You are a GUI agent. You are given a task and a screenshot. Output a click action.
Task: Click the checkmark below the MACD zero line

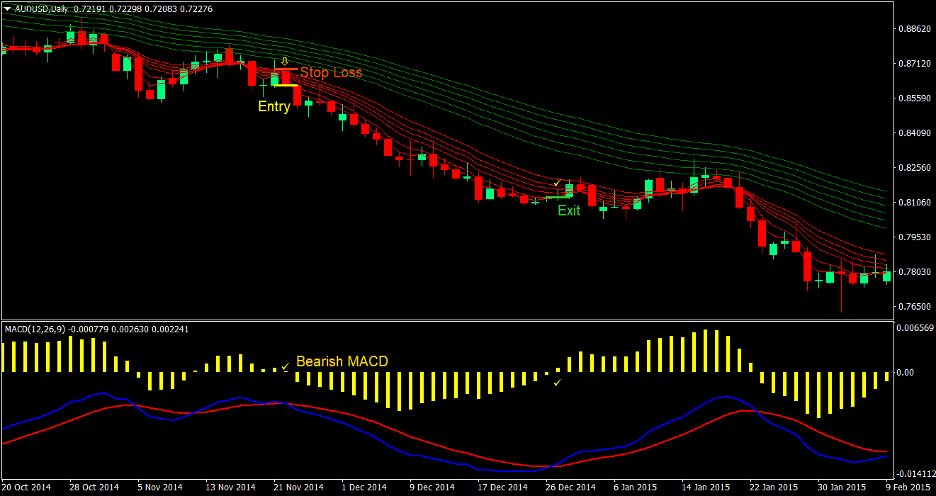click(558, 382)
